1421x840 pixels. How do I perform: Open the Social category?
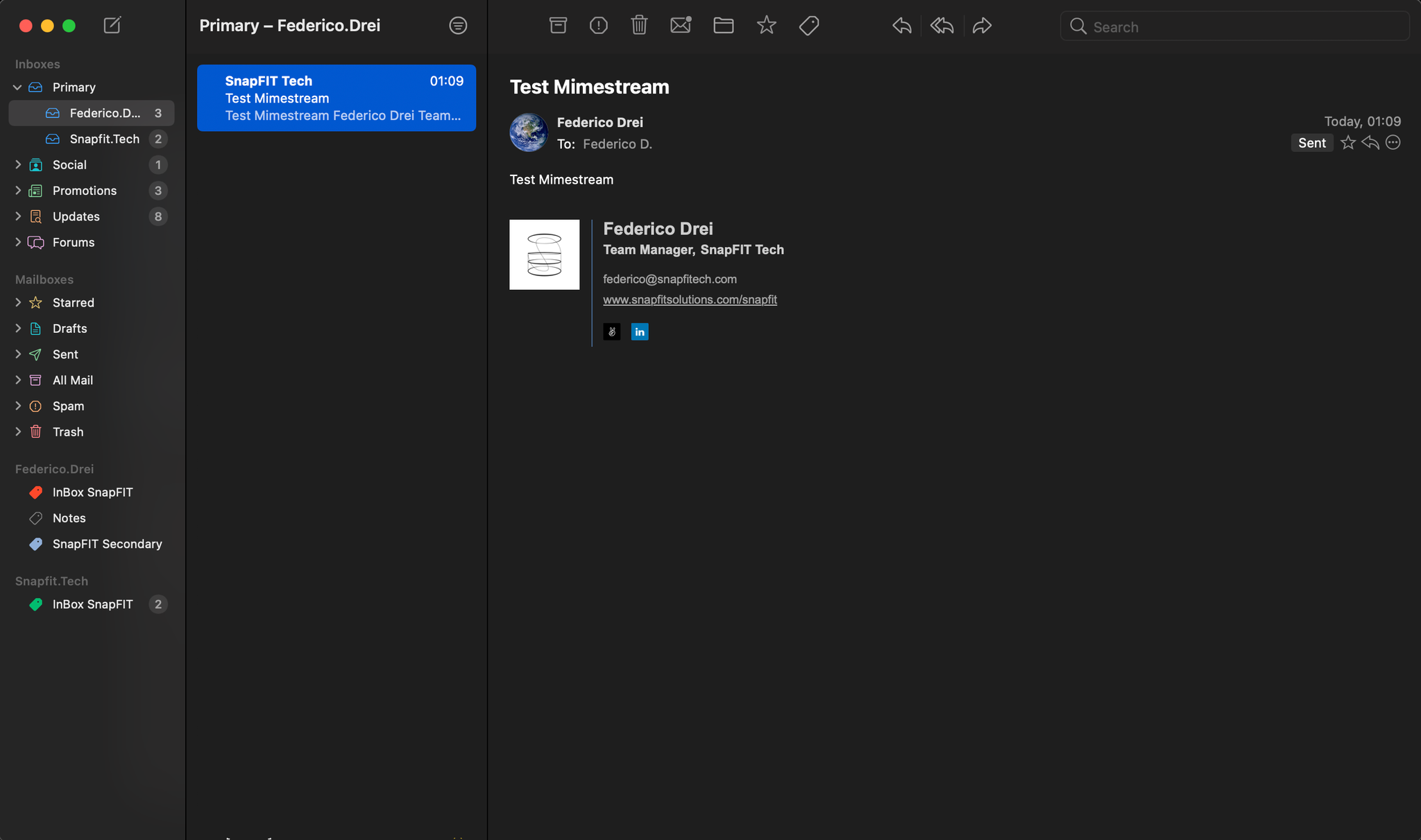point(92,165)
